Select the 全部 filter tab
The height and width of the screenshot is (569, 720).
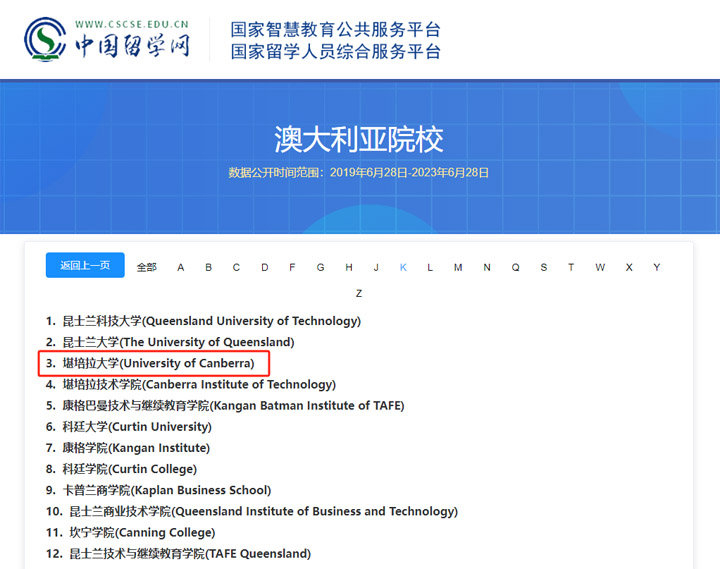coord(146,267)
